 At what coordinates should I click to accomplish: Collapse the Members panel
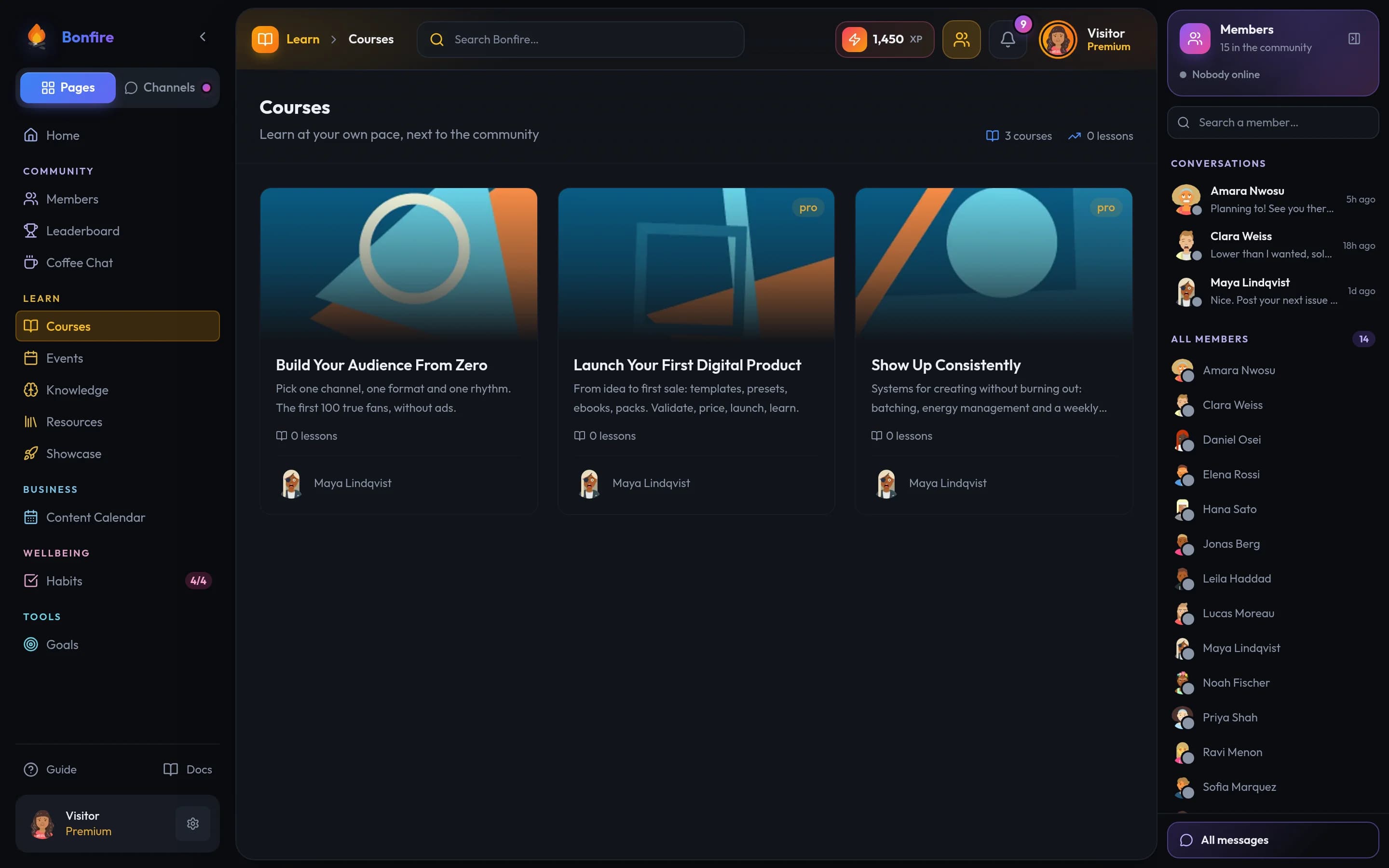click(1354, 39)
